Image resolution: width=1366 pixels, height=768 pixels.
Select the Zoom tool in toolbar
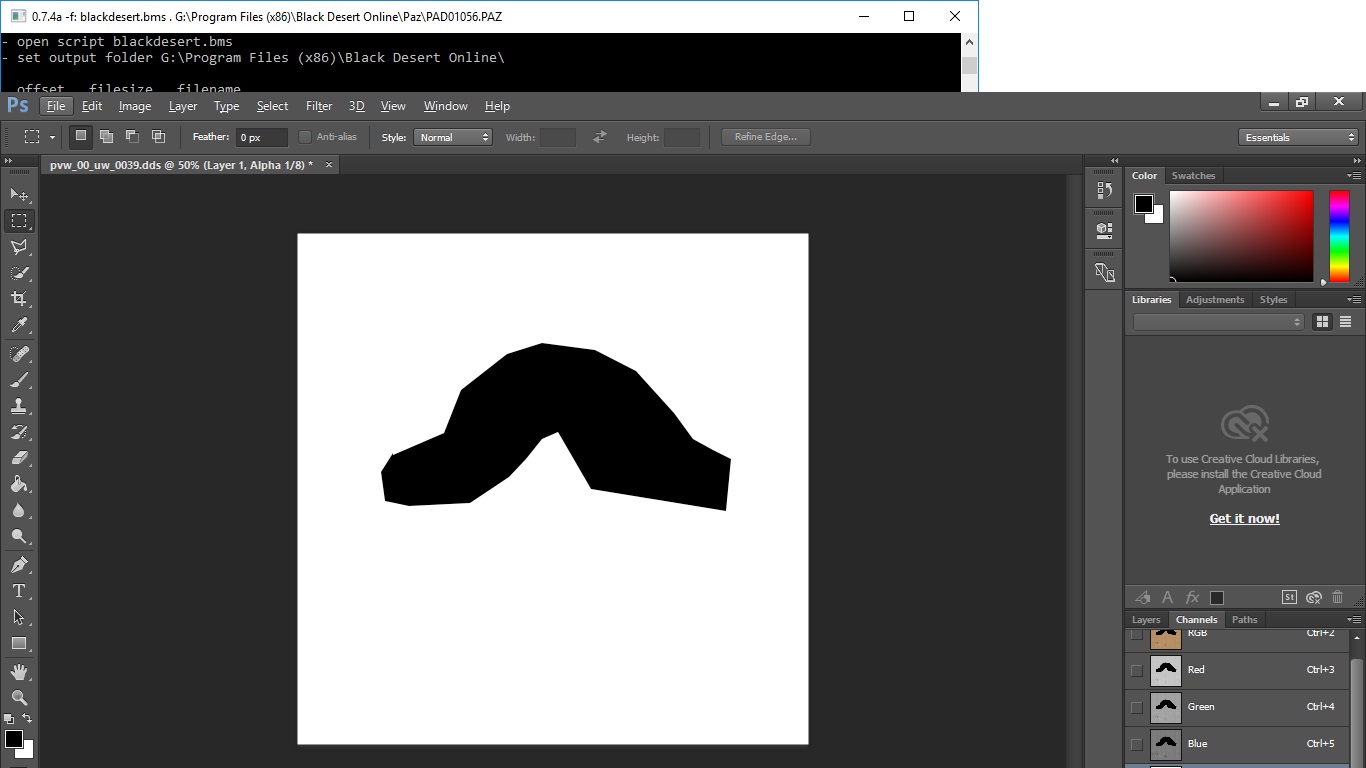click(19, 697)
